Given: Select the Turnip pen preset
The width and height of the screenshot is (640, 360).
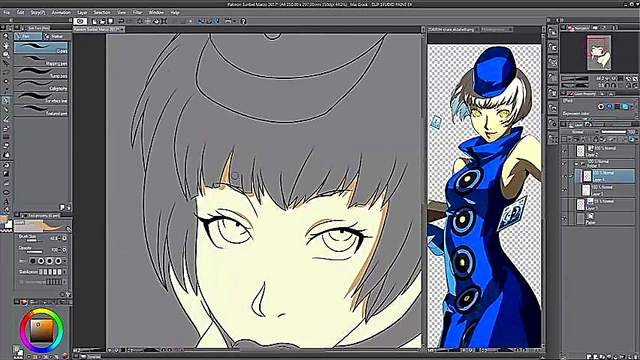Looking at the screenshot, I should tap(41, 73).
